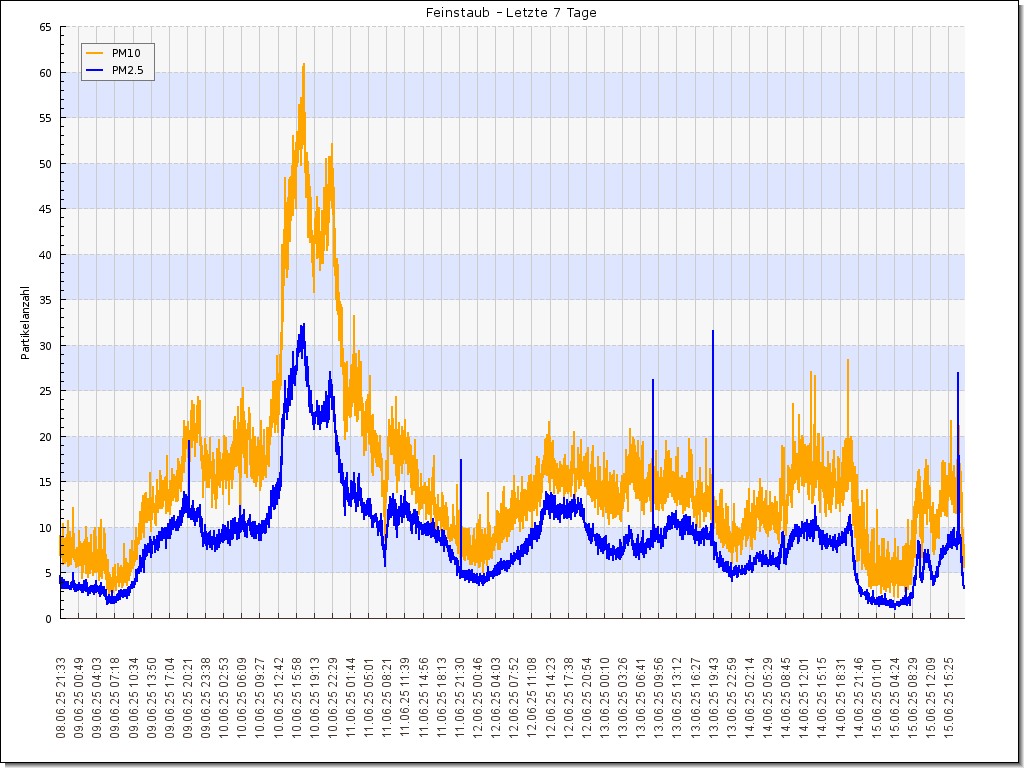Screen dimensions: 1024x768
Task: Click the highest PM10 peak near 61
Action: (303, 66)
